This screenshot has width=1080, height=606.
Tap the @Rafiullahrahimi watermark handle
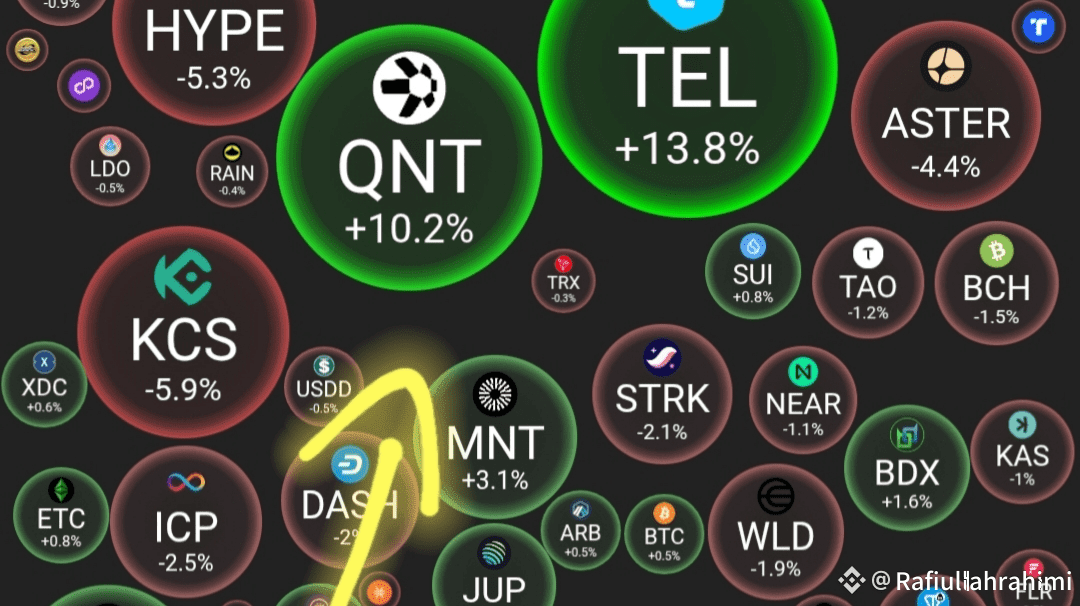click(x=971, y=581)
